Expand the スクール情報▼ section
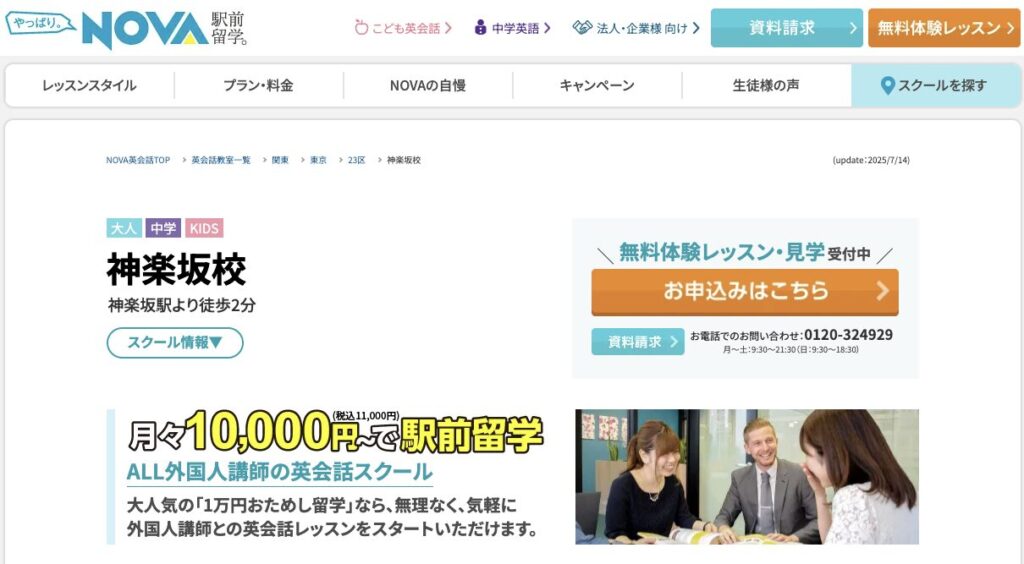This screenshot has width=1024, height=564. click(175, 343)
